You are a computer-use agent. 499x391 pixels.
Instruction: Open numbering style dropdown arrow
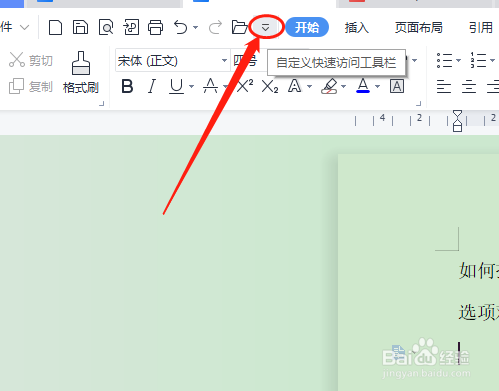492,61
